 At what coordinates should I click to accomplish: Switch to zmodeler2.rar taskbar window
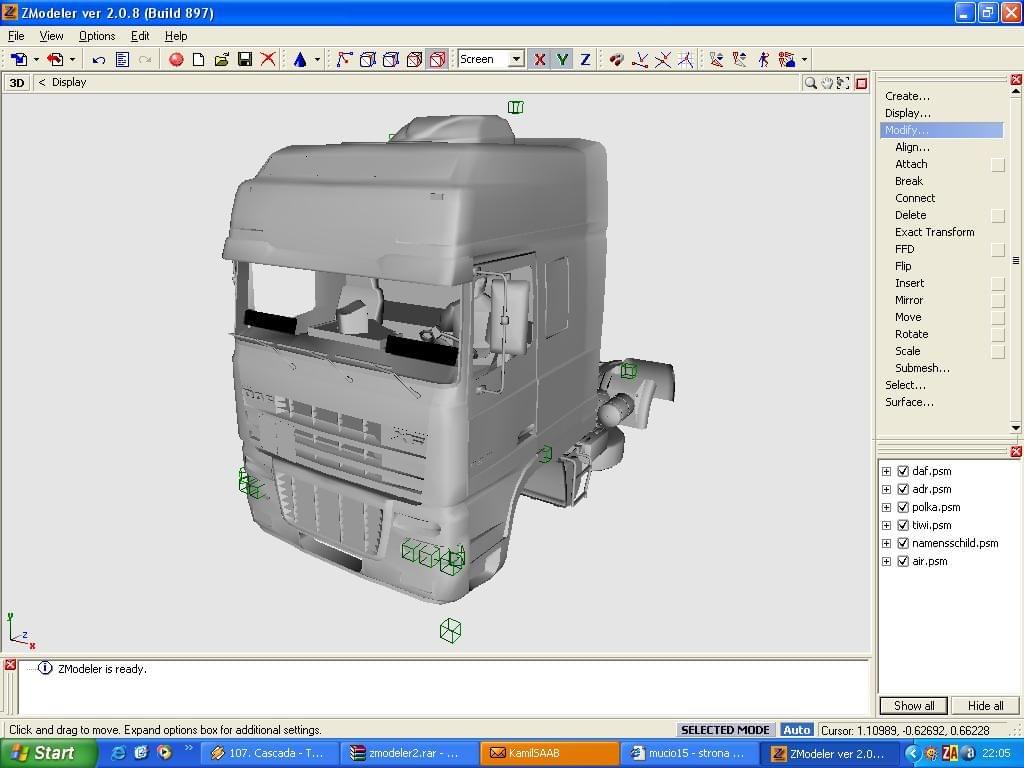click(x=410, y=753)
